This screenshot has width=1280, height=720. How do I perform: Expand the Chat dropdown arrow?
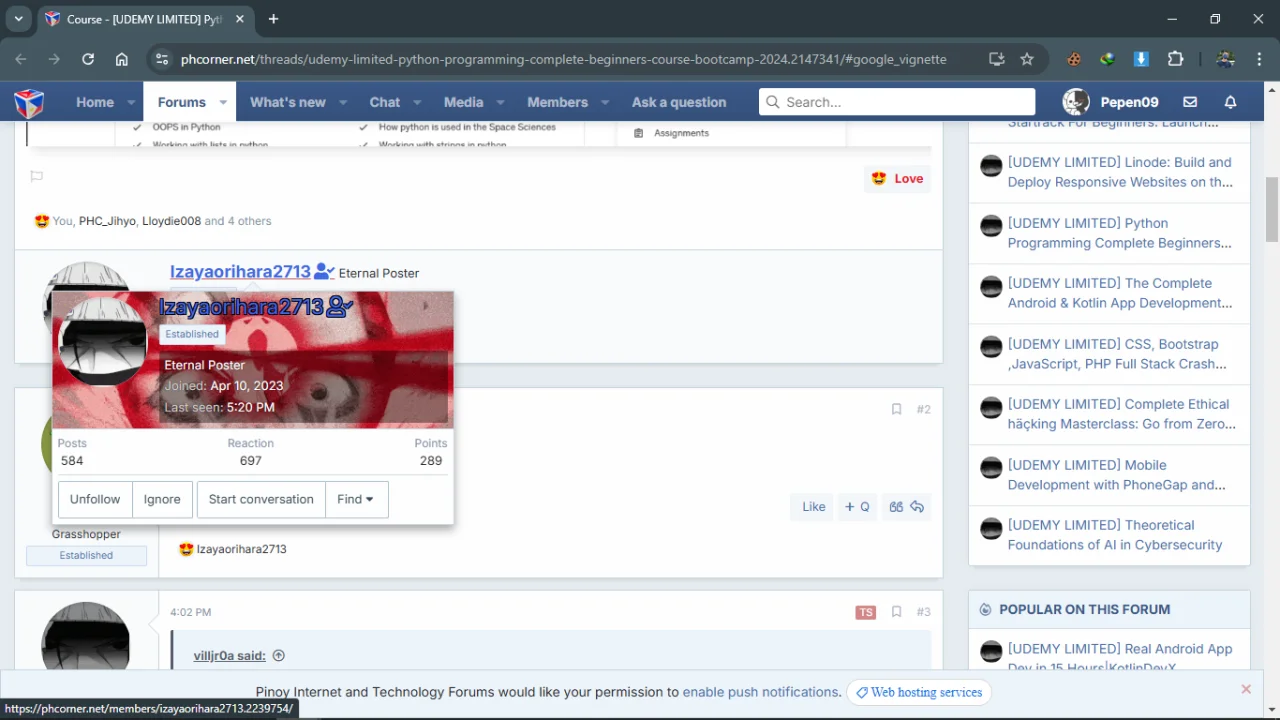[417, 102]
